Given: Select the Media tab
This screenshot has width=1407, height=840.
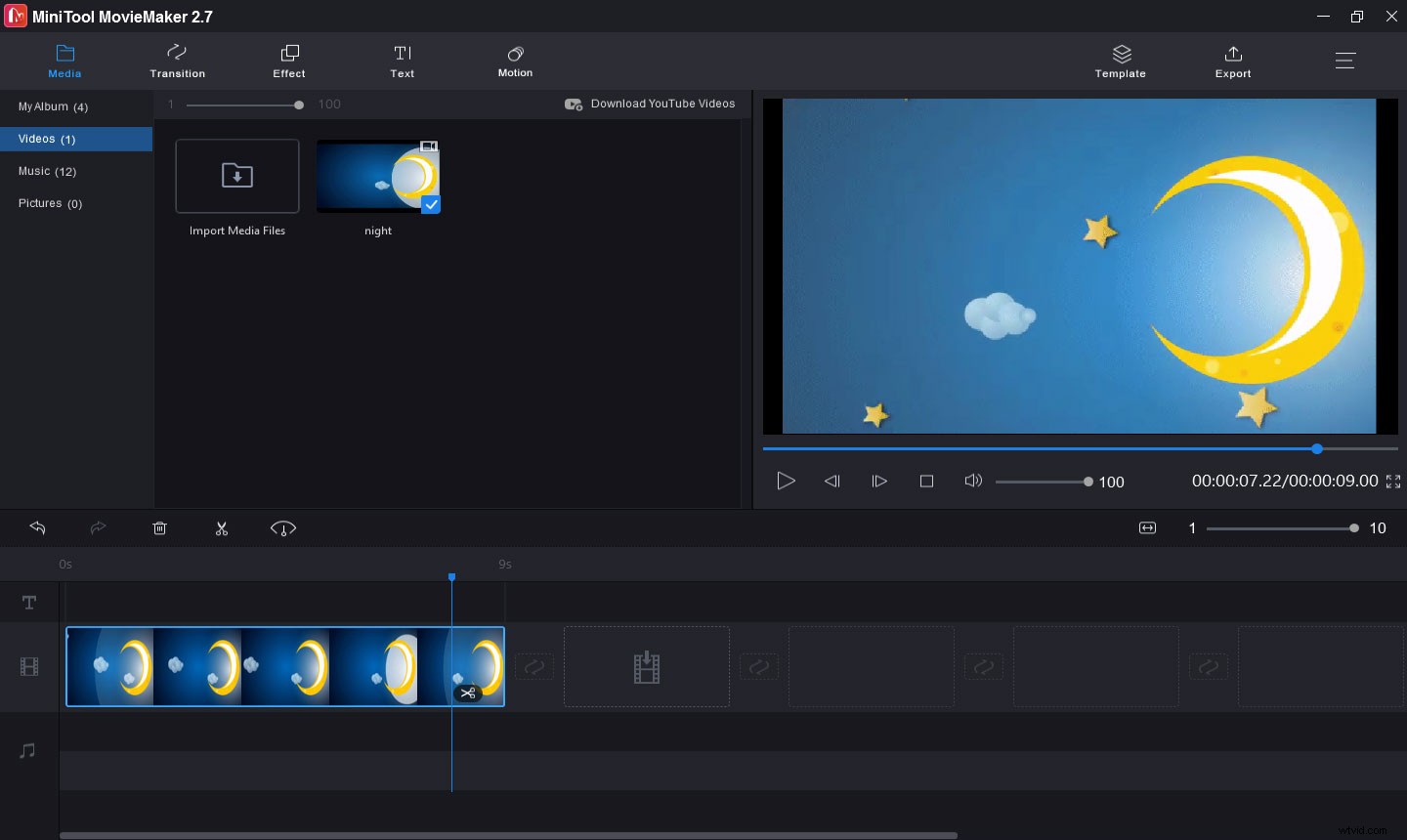Looking at the screenshot, I should tap(64, 61).
